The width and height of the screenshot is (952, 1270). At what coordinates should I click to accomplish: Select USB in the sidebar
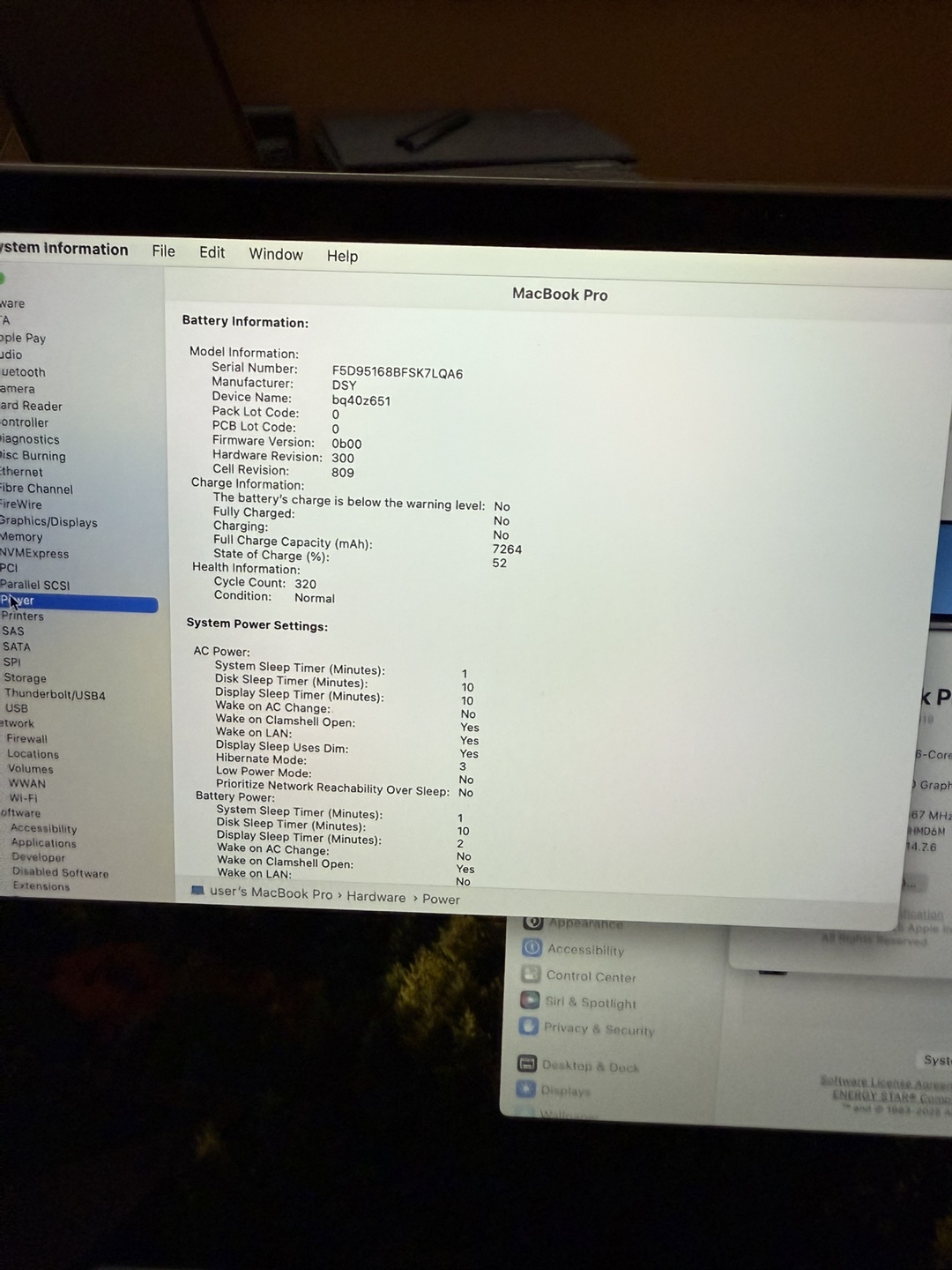coord(17,708)
